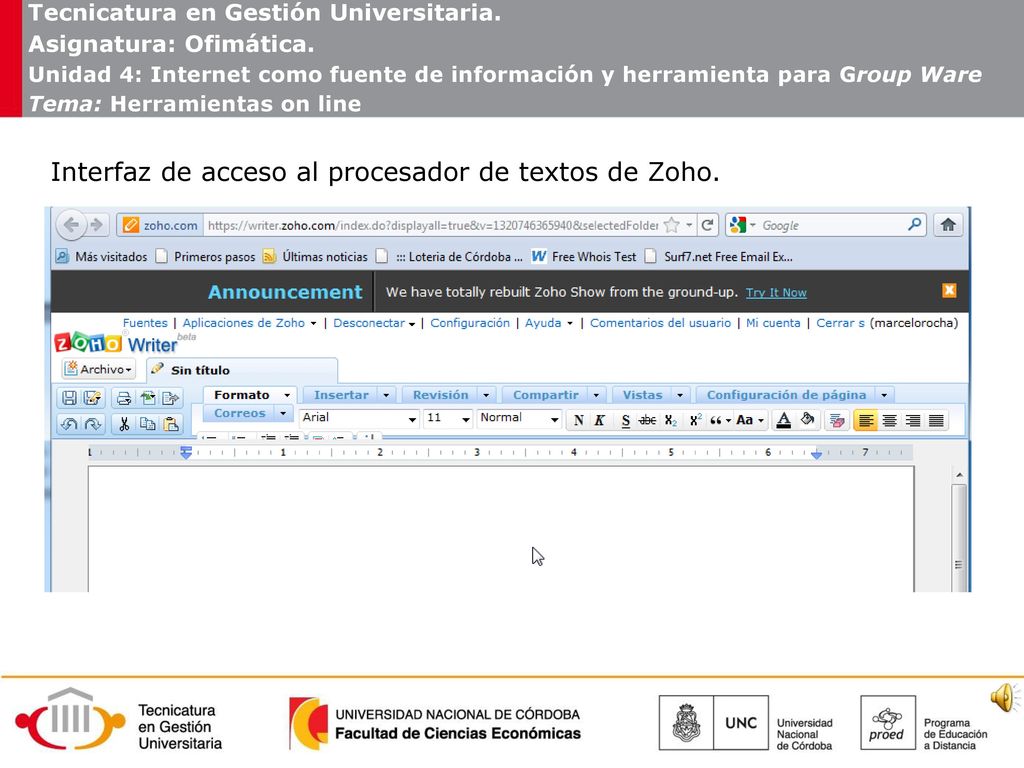This screenshot has width=1024, height=768.
Task: Toggle italic (K) formatting
Action: (600, 420)
